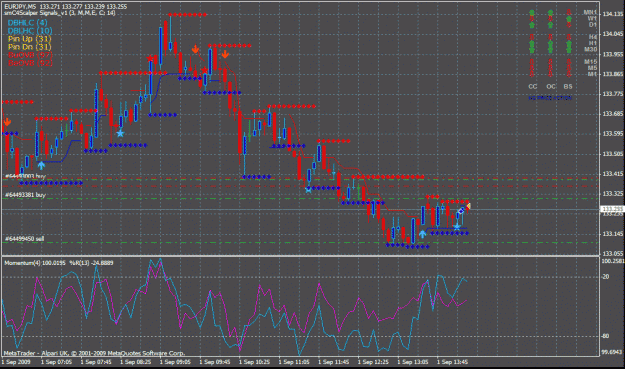Select the red star signal before the 134.135 peak
Screen dimensions: 625x369
150,59
